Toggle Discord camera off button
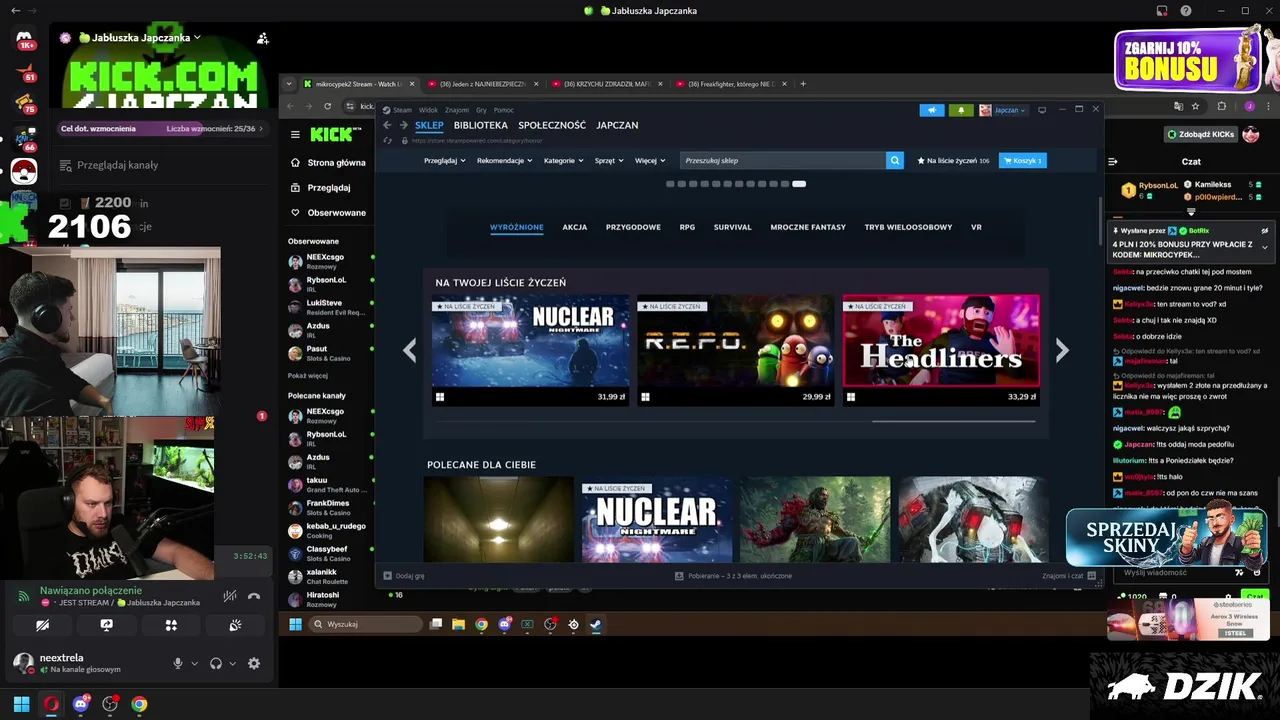Screen dimensions: 1280x720 (x=42, y=625)
